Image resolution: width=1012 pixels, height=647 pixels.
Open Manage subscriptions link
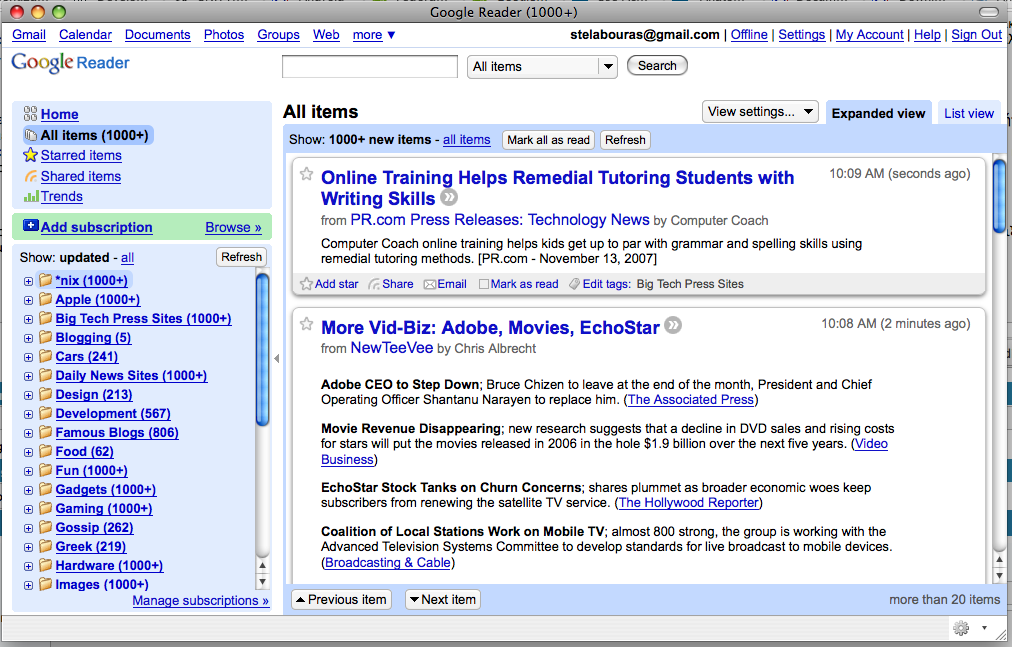click(201, 601)
